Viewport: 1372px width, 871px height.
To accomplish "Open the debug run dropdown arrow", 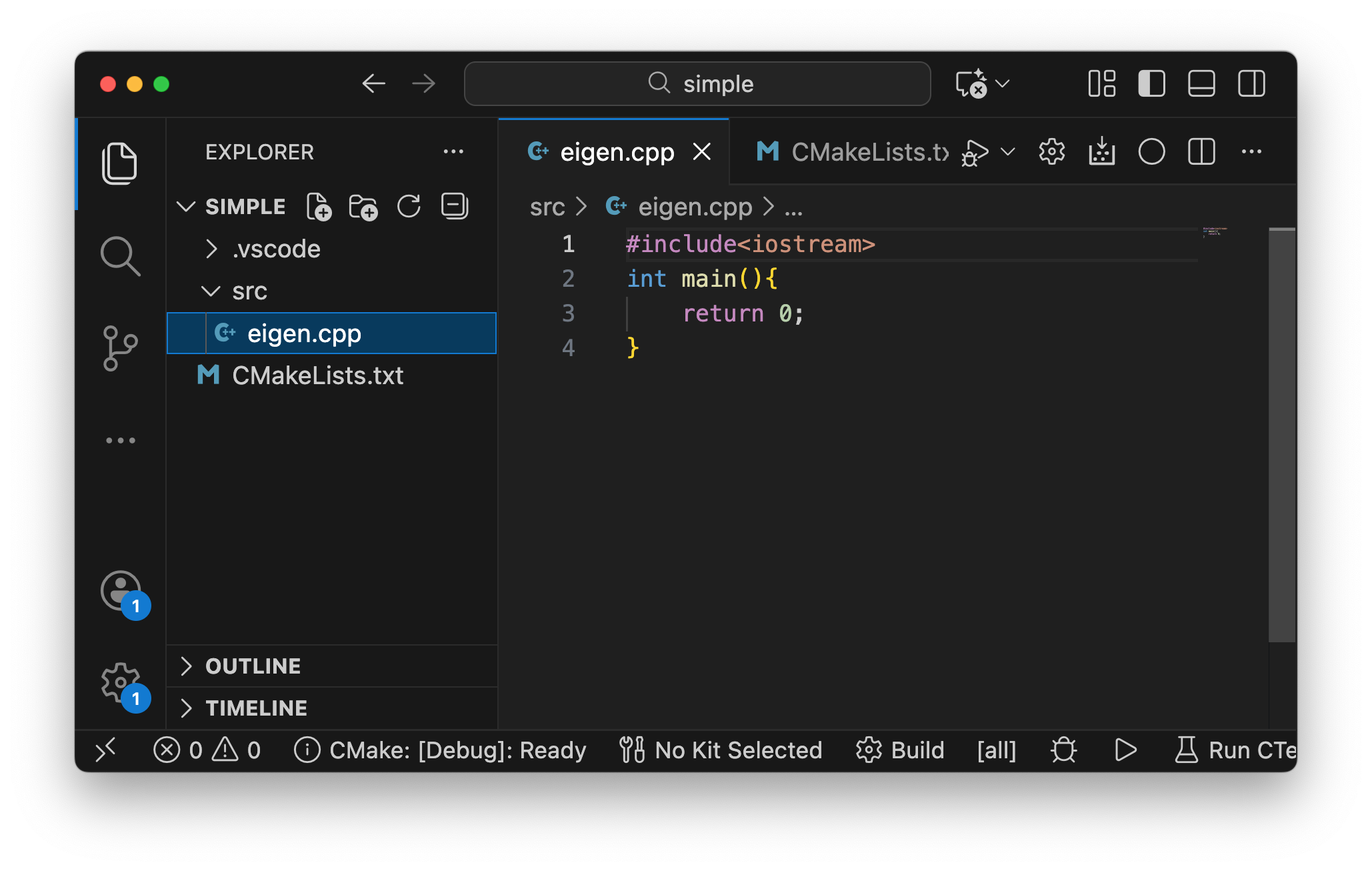I will [1008, 152].
